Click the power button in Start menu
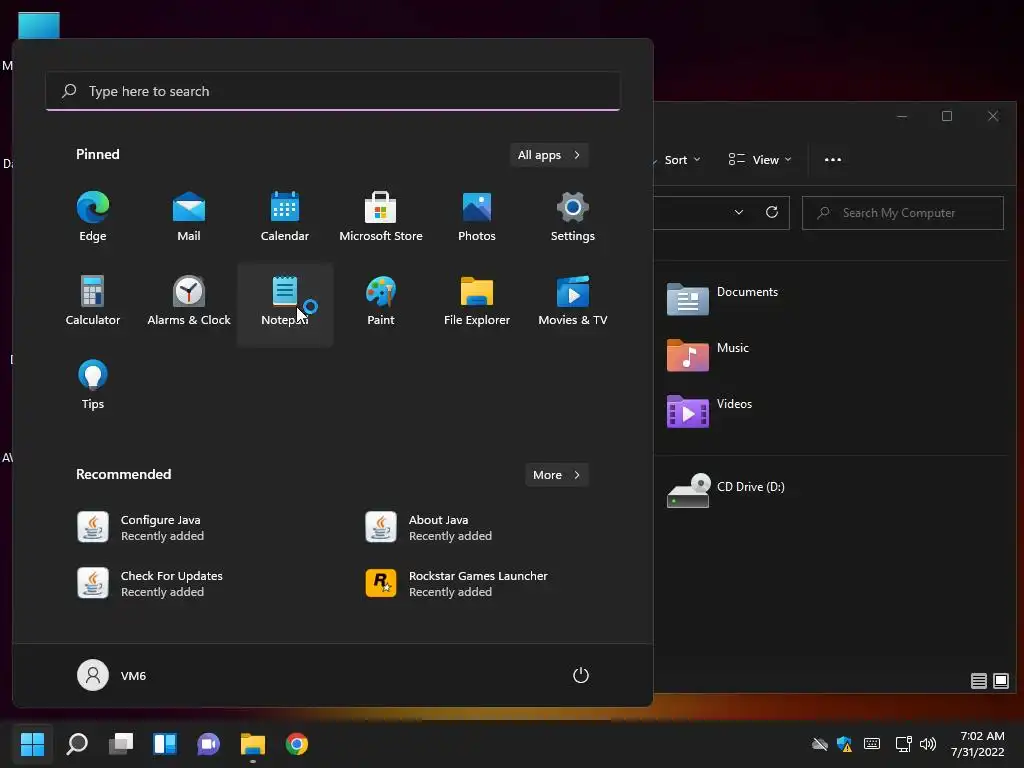This screenshot has height=768, width=1024. click(x=581, y=675)
